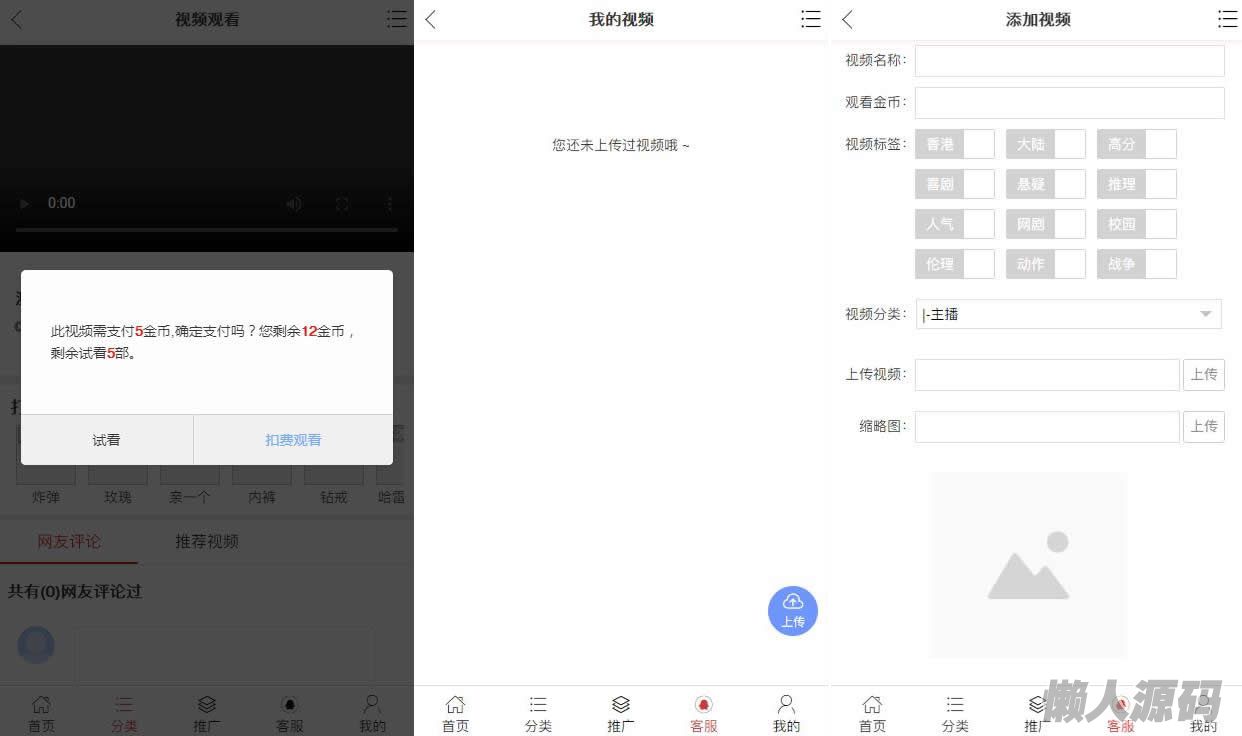The image size is (1242, 736).
Task: Tap 首页 home icon under 我的视频 screen
Action: 455,713
